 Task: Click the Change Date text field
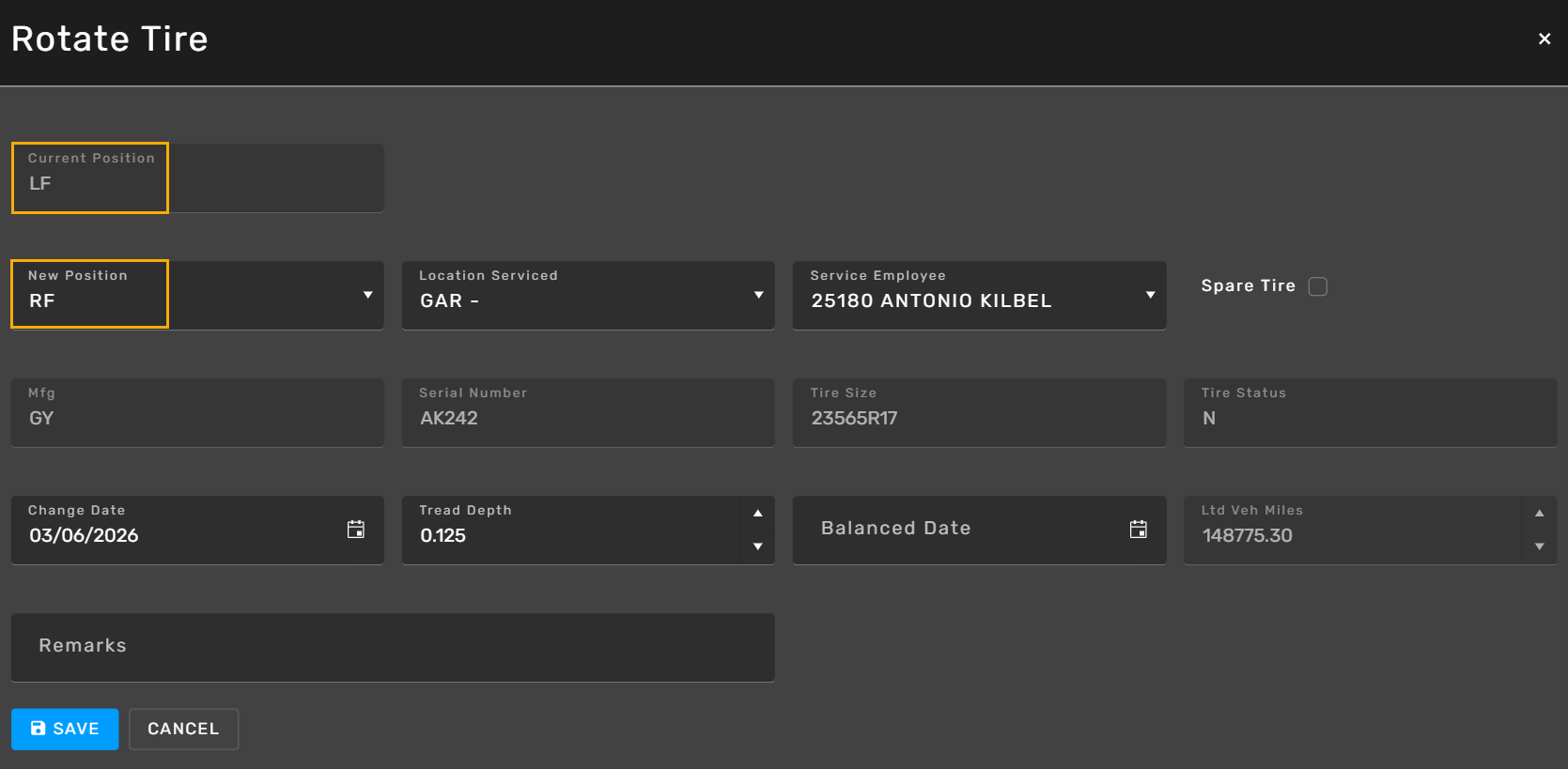[x=179, y=535]
